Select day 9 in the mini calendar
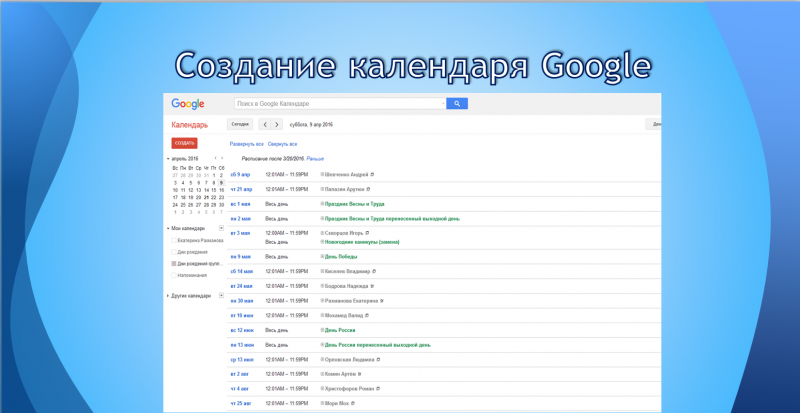The width and height of the screenshot is (800, 413). click(221, 183)
